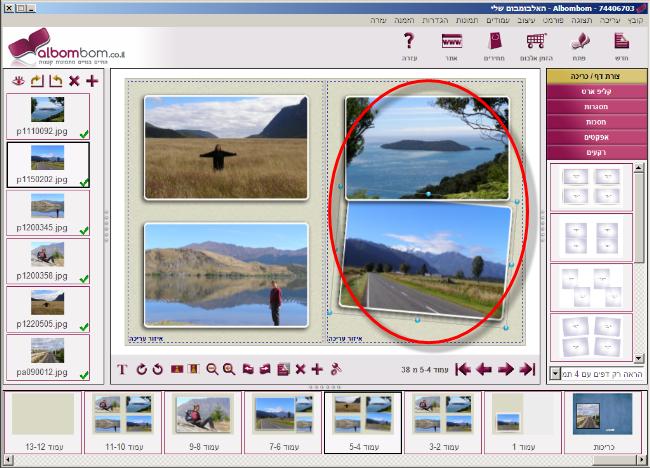Delete photo using X icon in photo panel
This screenshot has width=650, height=468.
point(74,80)
